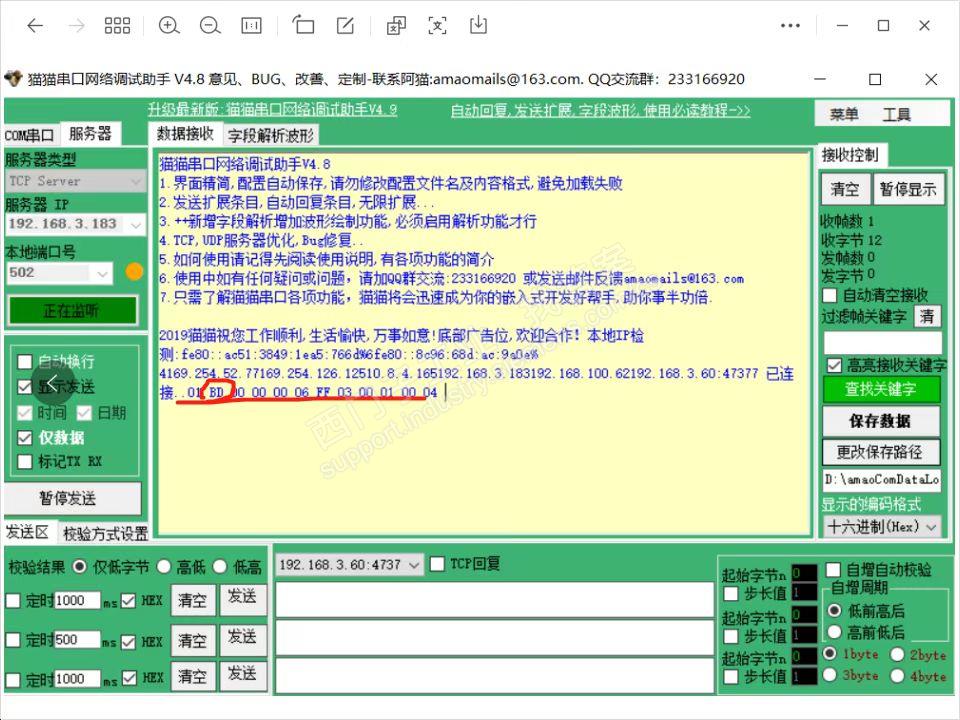960x720 pixels.
Task: Open the 数据接收 tab
Action: click(185, 133)
